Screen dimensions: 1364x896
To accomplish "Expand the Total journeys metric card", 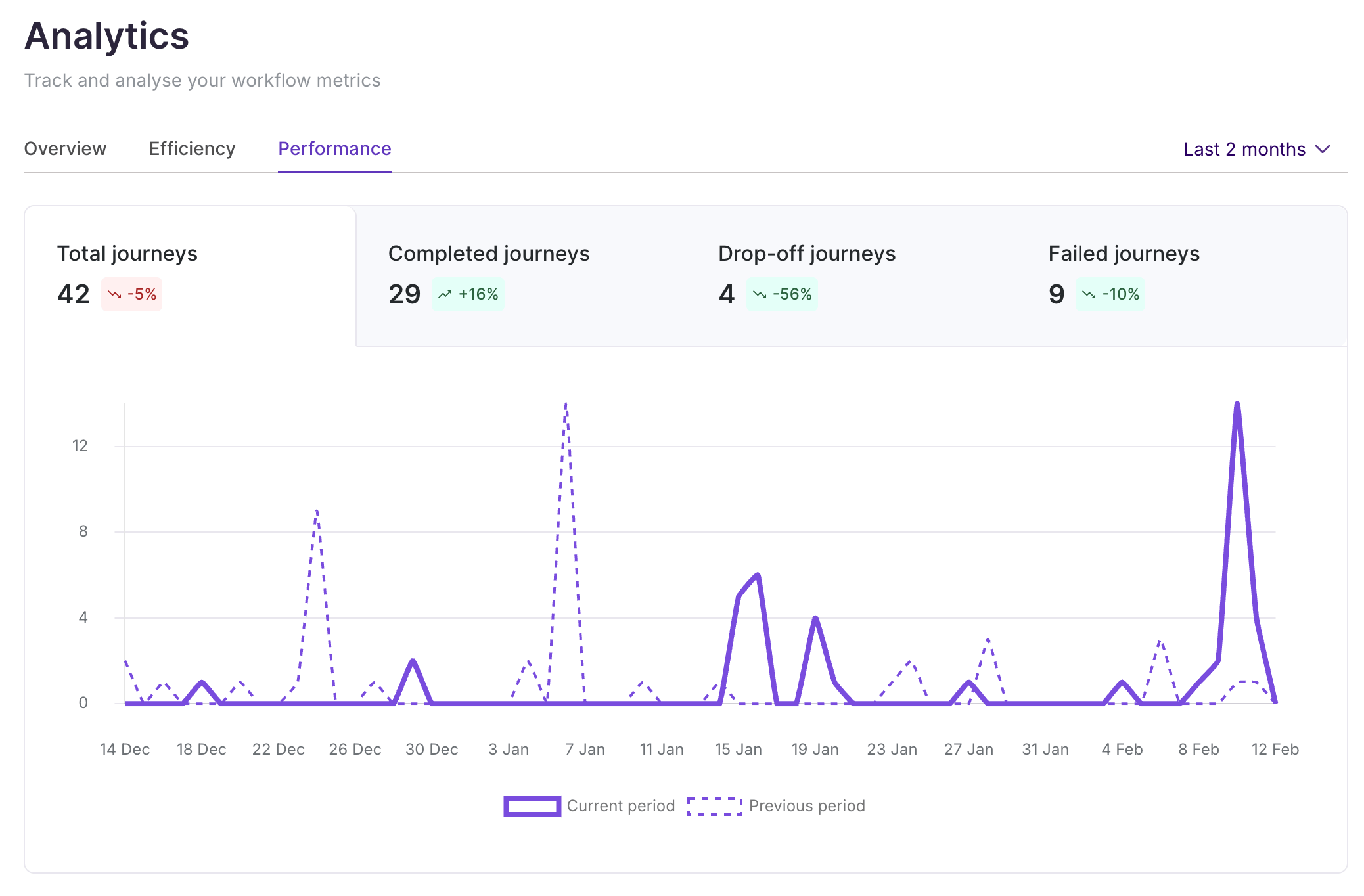I will pos(191,273).
